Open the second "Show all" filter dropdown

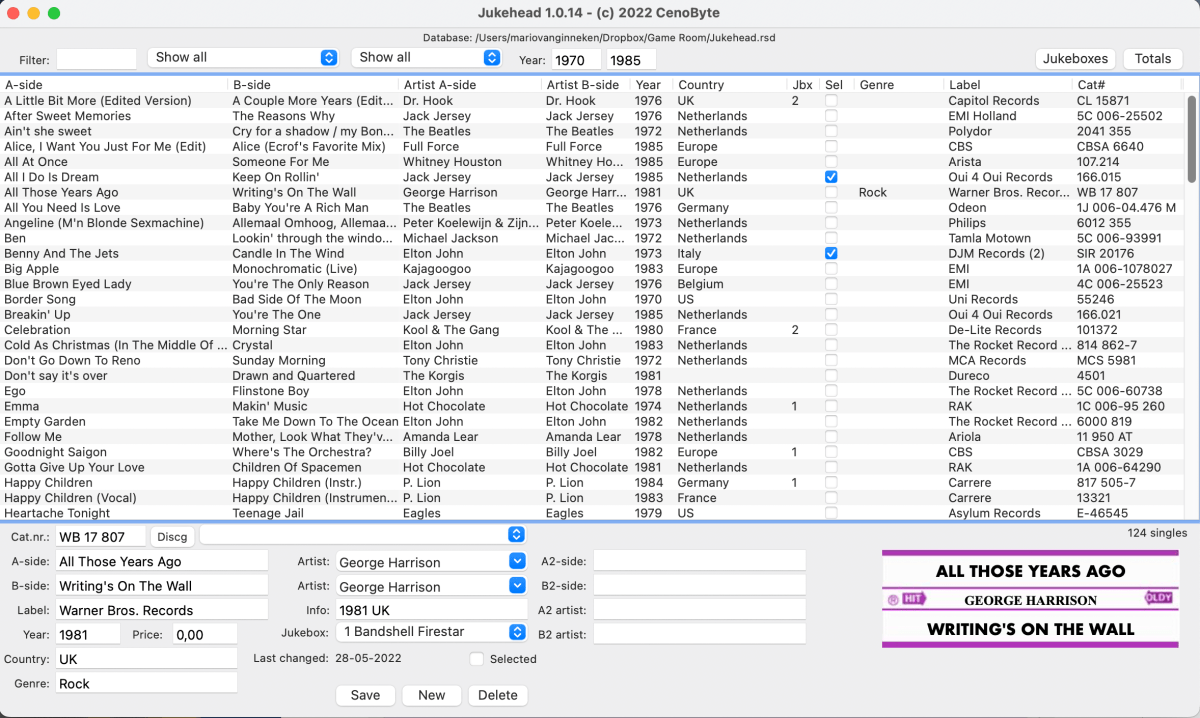coord(426,59)
